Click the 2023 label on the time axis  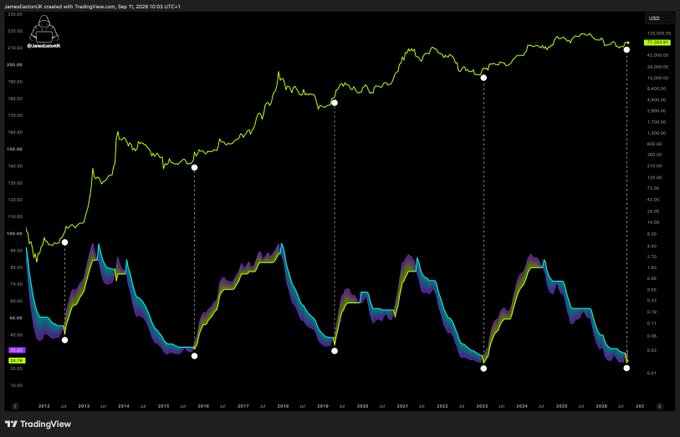pyautogui.click(x=482, y=406)
